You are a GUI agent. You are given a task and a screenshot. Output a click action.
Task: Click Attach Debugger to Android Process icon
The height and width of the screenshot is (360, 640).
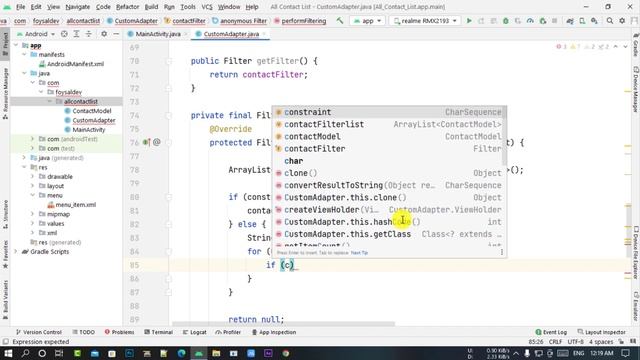point(542,20)
